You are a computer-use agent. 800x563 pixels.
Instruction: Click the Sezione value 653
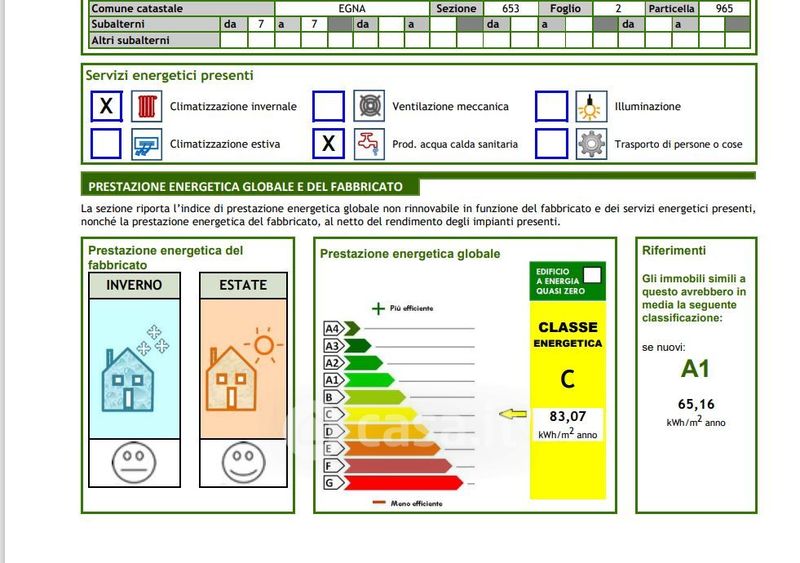click(510, 8)
